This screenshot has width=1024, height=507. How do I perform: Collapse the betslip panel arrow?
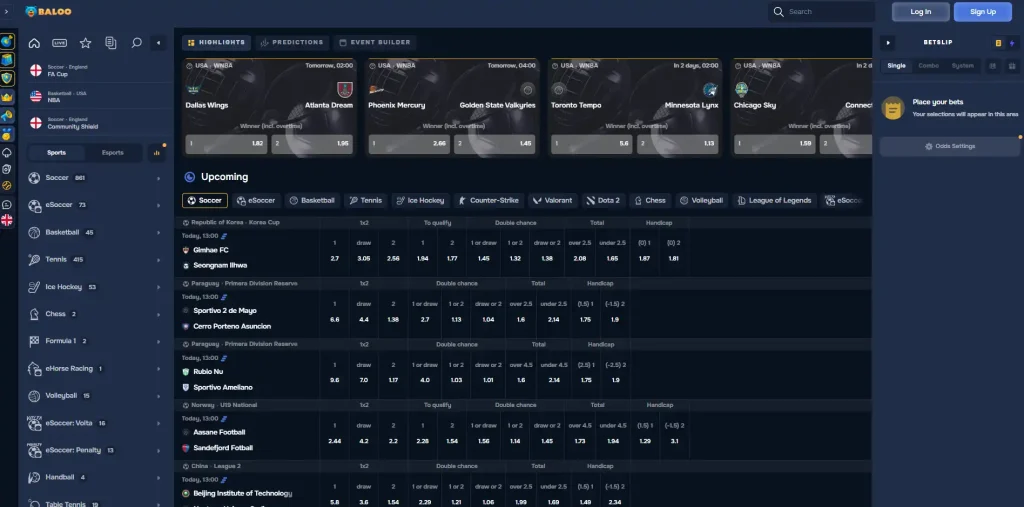click(x=888, y=43)
